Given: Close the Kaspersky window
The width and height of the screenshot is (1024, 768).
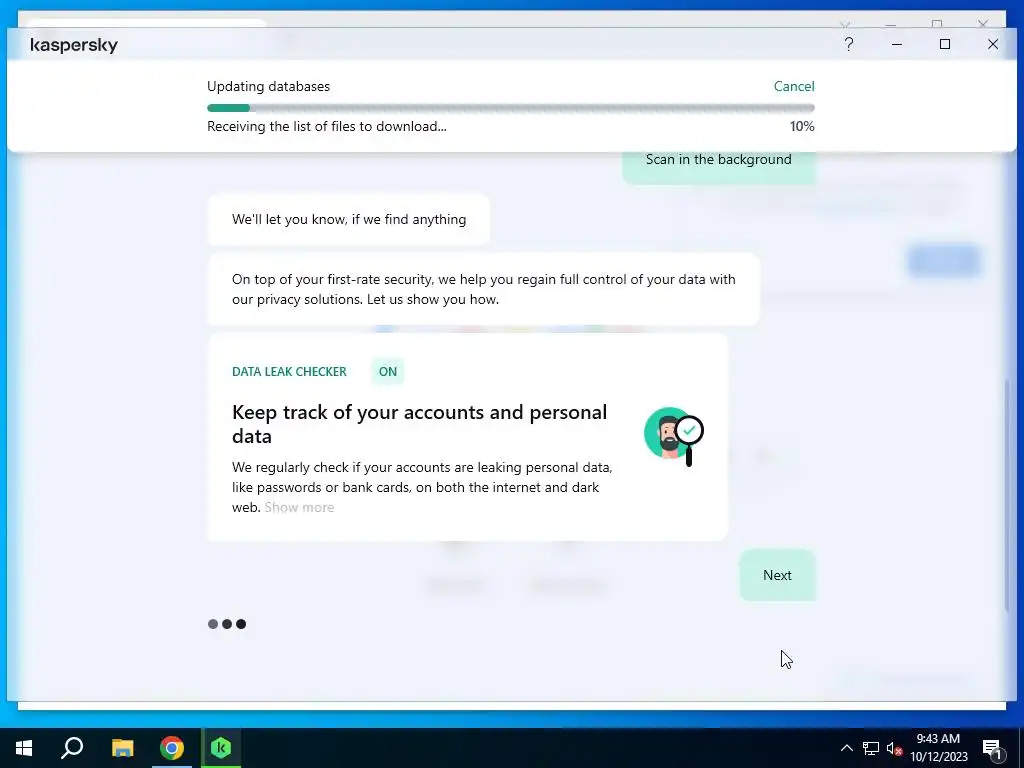Looking at the screenshot, I should click(993, 44).
